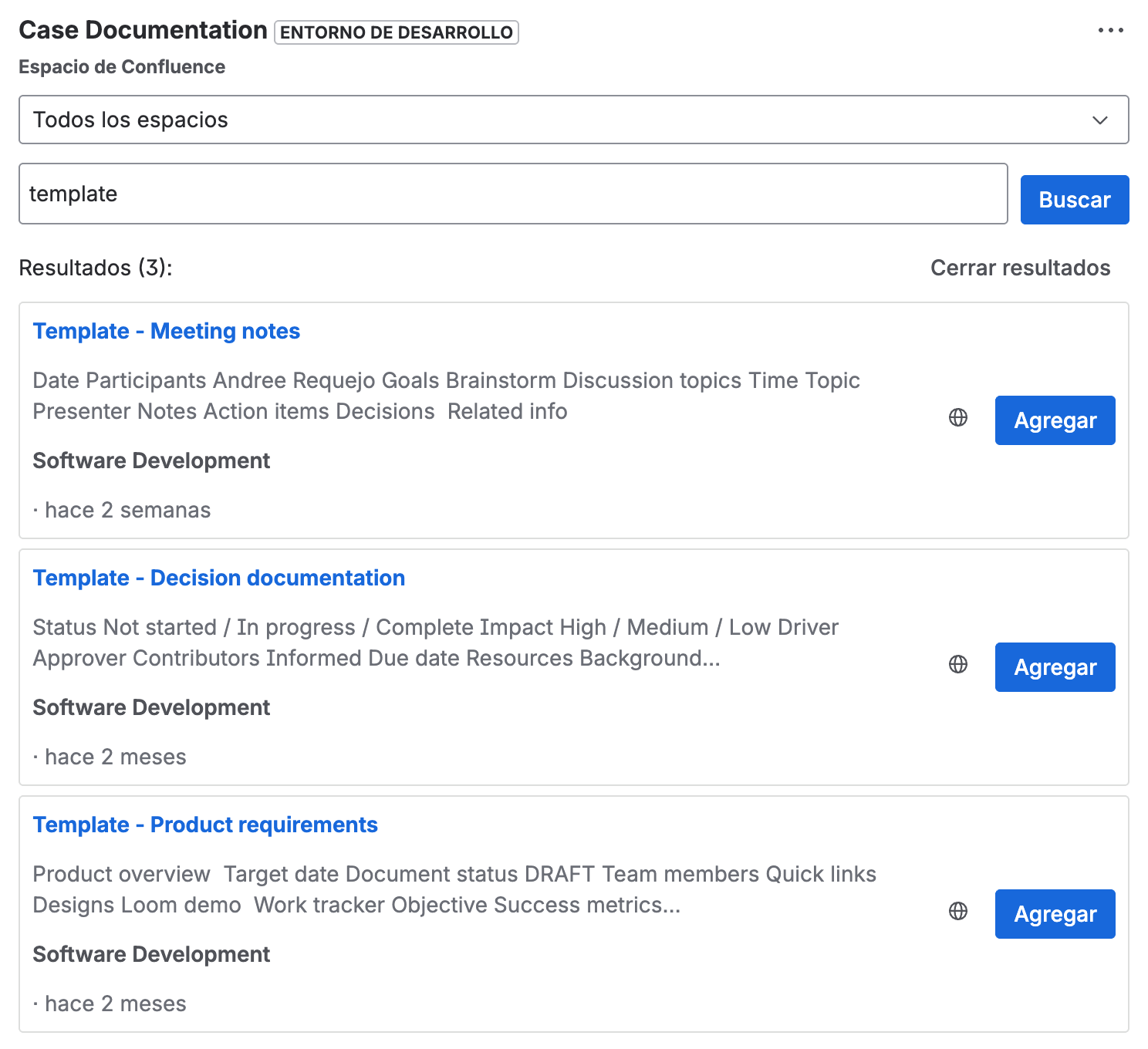Click Meeting notes excerpt starting Date Participants
The height and width of the screenshot is (1049, 1148).
pyautogui.click(x=446, y=396)
